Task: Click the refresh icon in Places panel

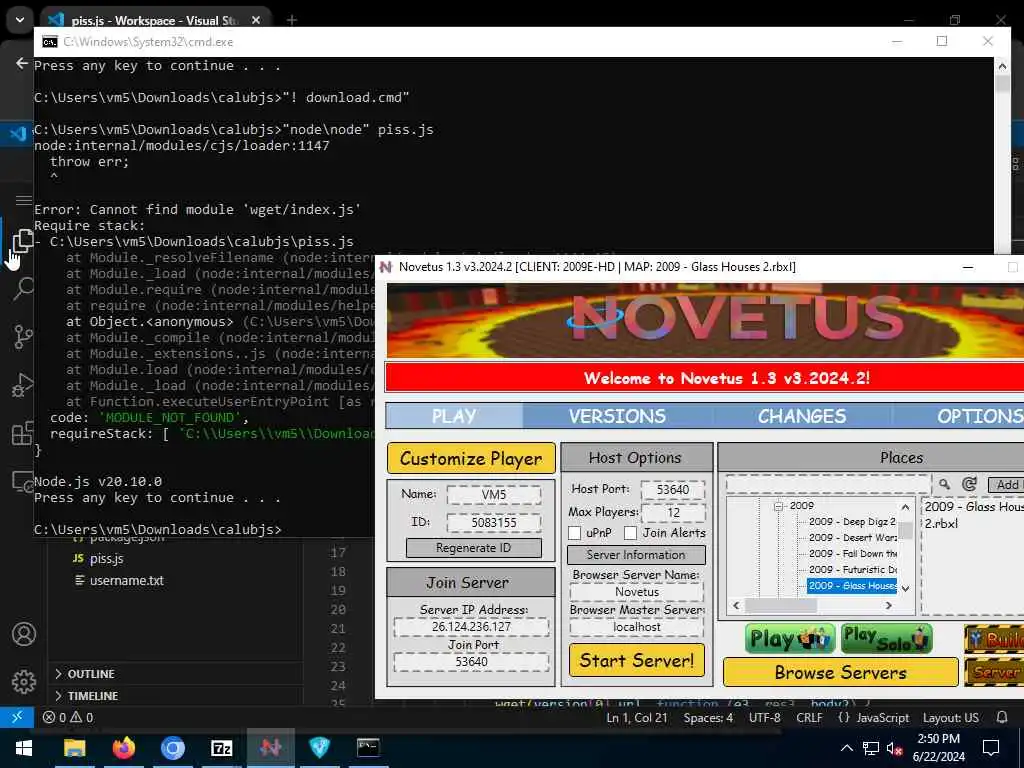Action: [969, 484]
